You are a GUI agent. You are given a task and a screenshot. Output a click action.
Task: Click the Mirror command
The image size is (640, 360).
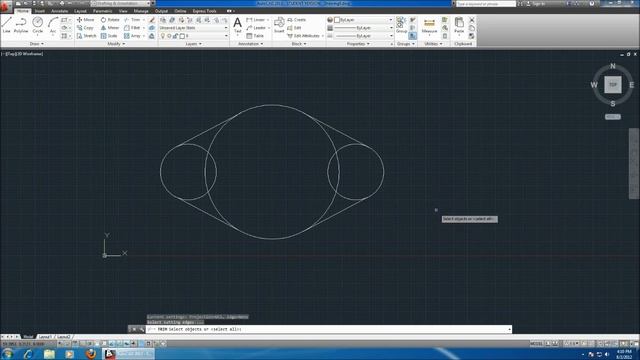coord(110,28)
